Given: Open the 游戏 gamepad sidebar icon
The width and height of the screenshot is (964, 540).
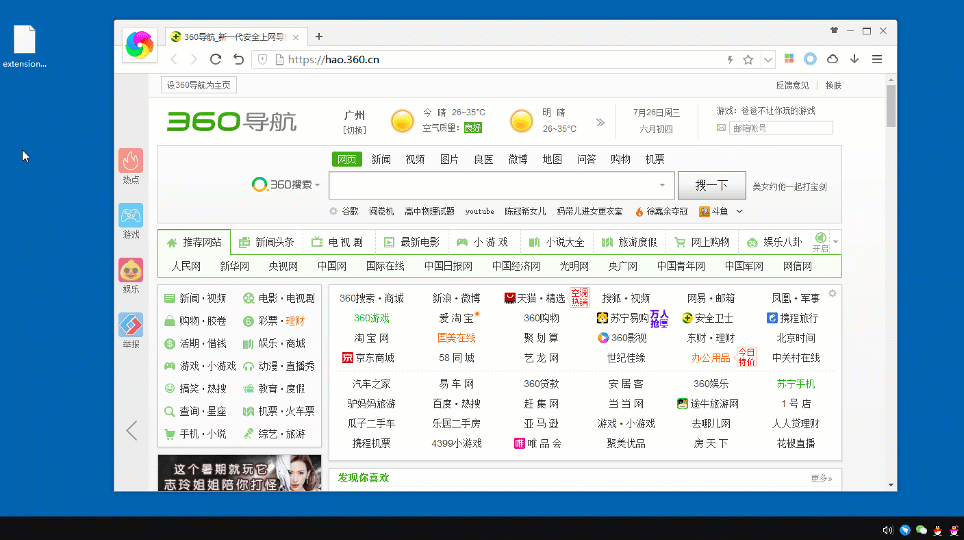Looking at the screenshot, I should [x=131, y=216].
